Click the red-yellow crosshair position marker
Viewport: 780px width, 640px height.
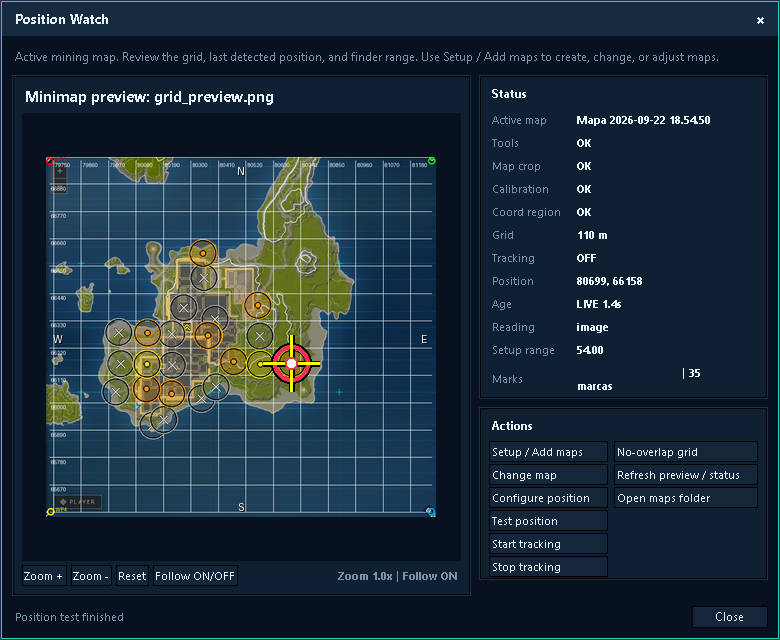click(x=292, y=364)
